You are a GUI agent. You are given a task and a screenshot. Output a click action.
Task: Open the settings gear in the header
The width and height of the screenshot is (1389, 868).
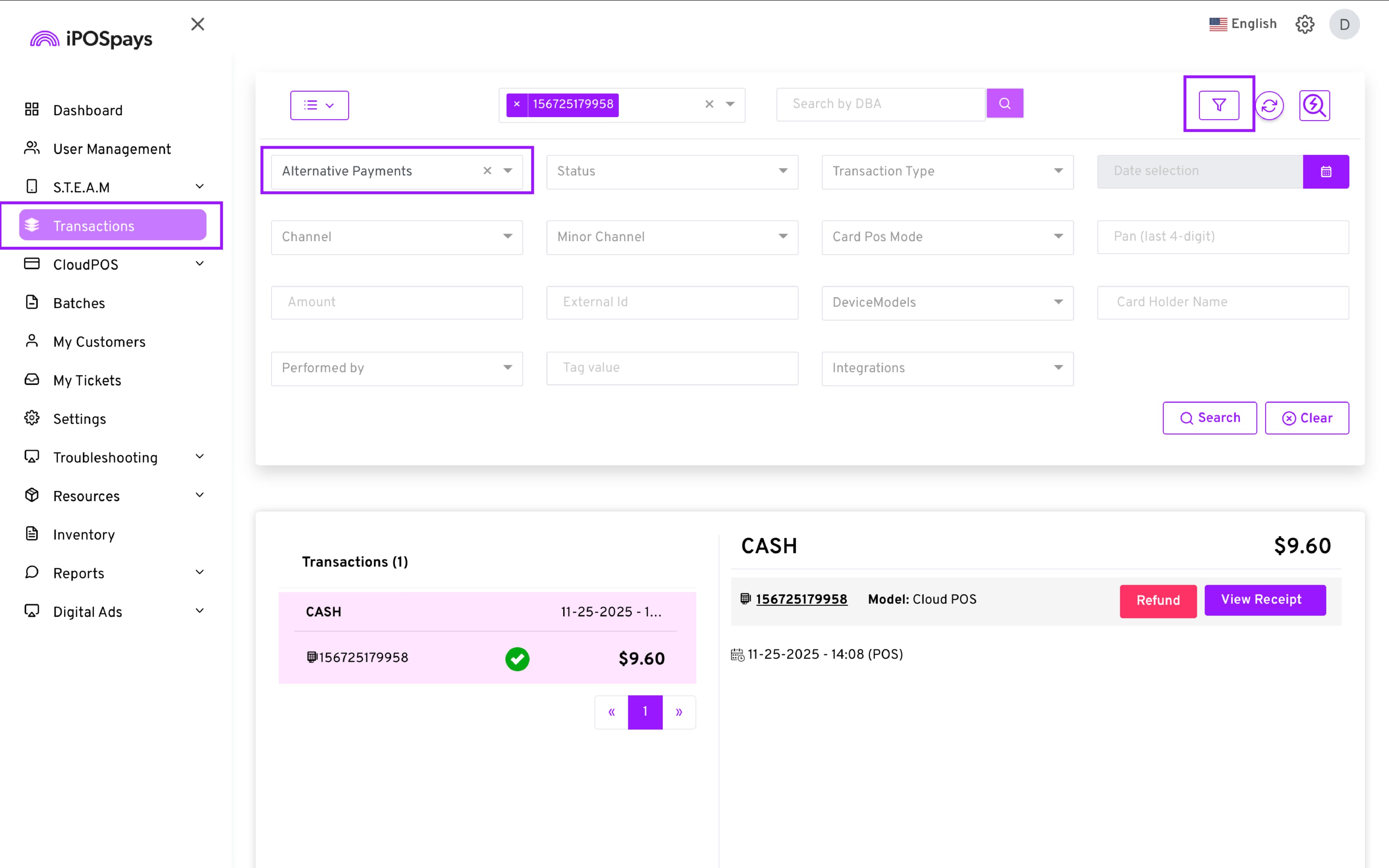pyautogui.click(x=1305, y=24)
